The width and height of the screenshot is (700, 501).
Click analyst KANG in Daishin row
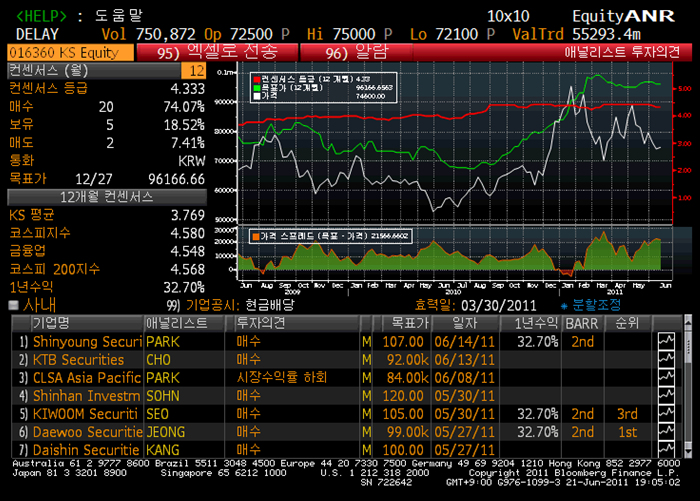point(163,450)
